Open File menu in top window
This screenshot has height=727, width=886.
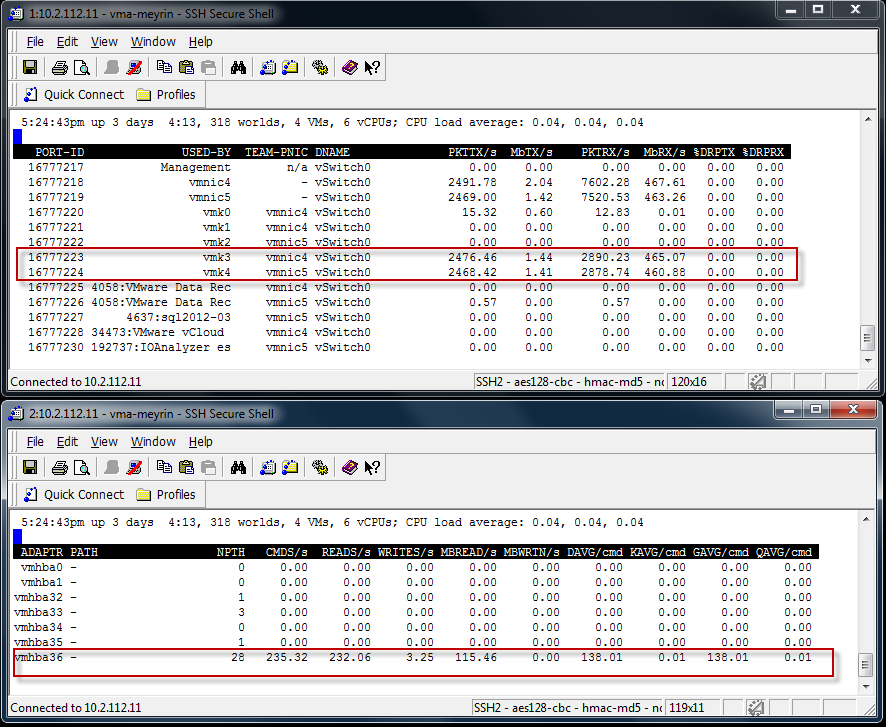(x=35, y=42)
